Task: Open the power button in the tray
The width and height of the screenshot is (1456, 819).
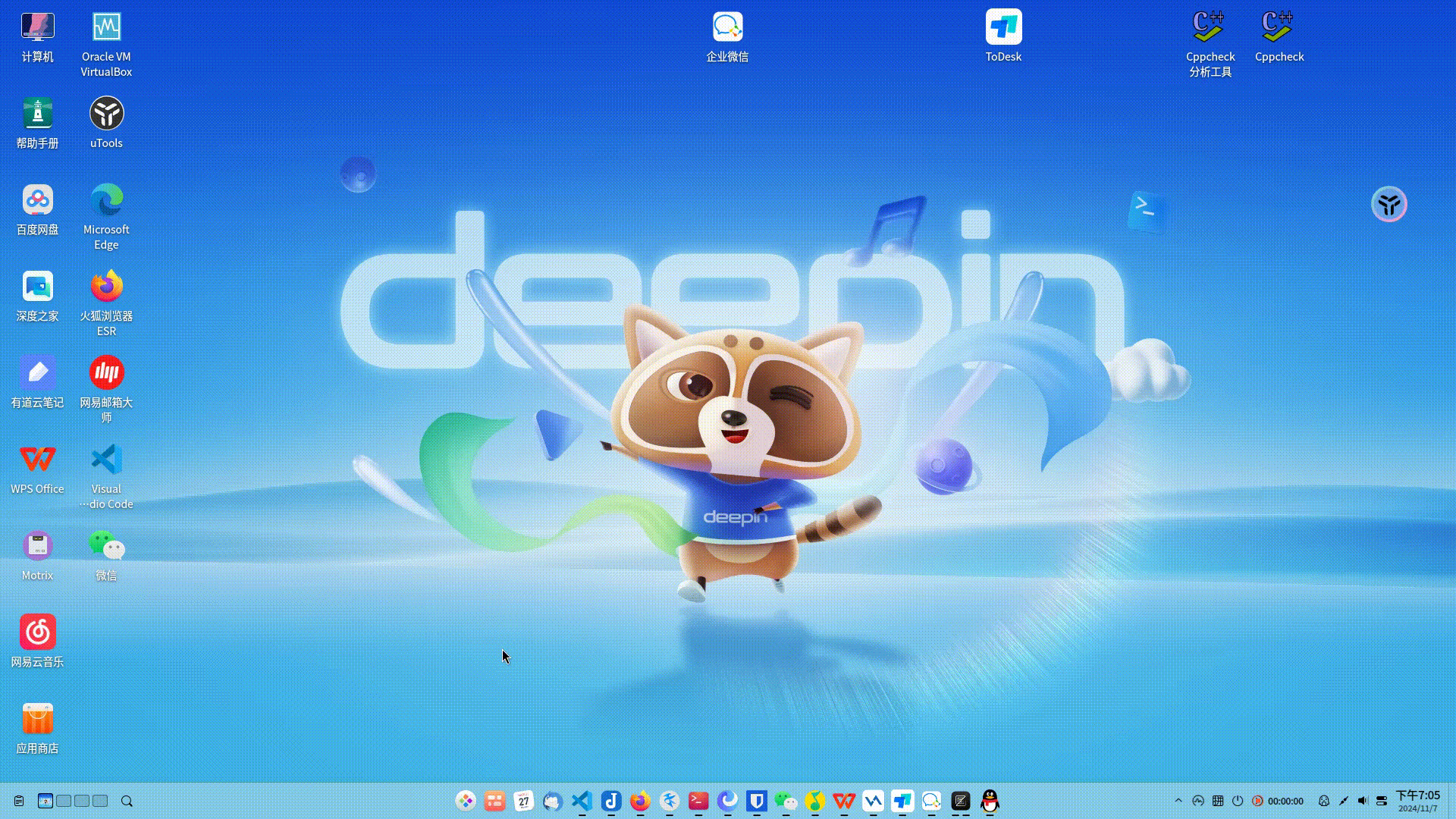Action: [1238, 801]
